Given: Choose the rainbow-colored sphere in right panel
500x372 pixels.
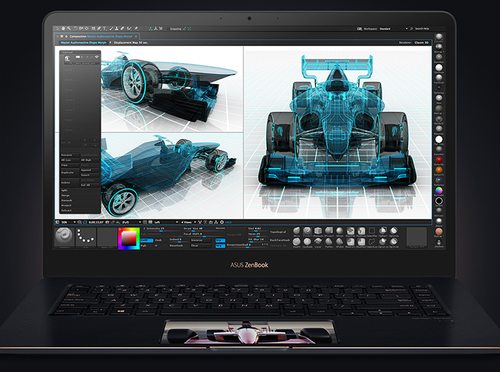Looking at the screenshot, I should [x=439, y=190].
